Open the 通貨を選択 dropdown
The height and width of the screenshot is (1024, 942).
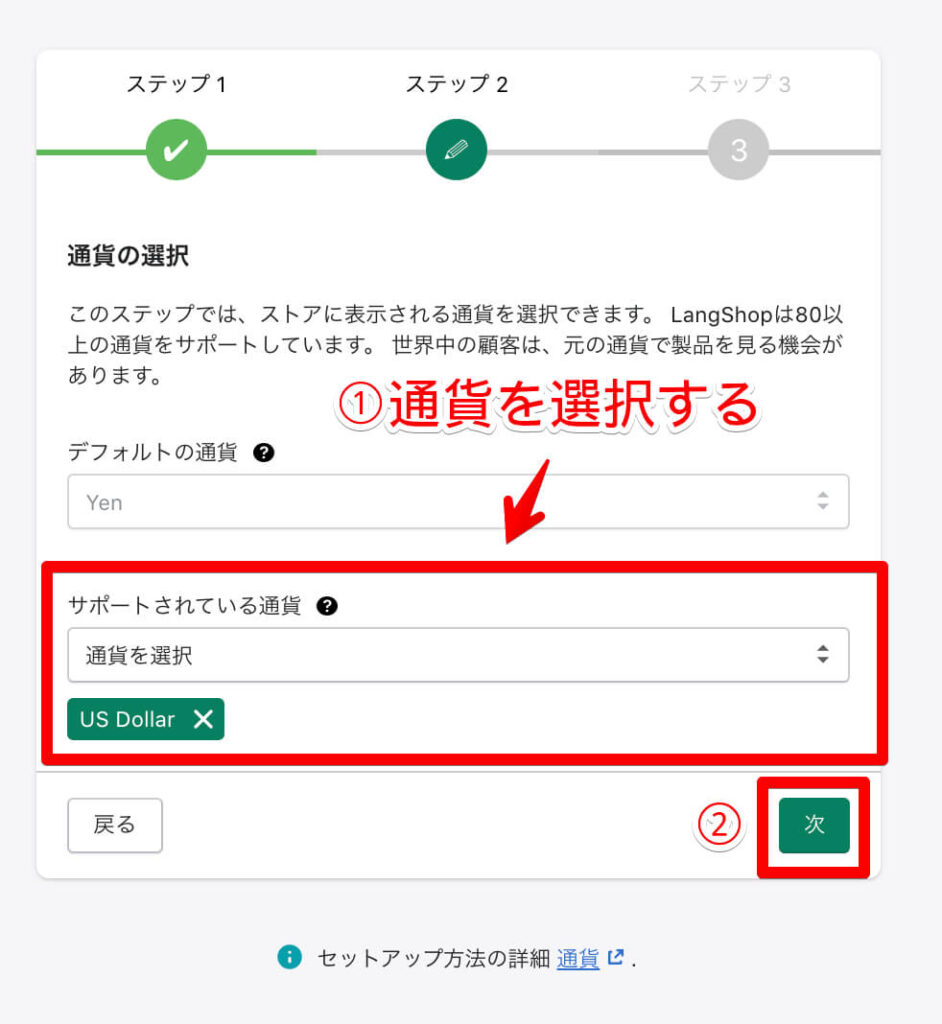click(x=458, y=655)
